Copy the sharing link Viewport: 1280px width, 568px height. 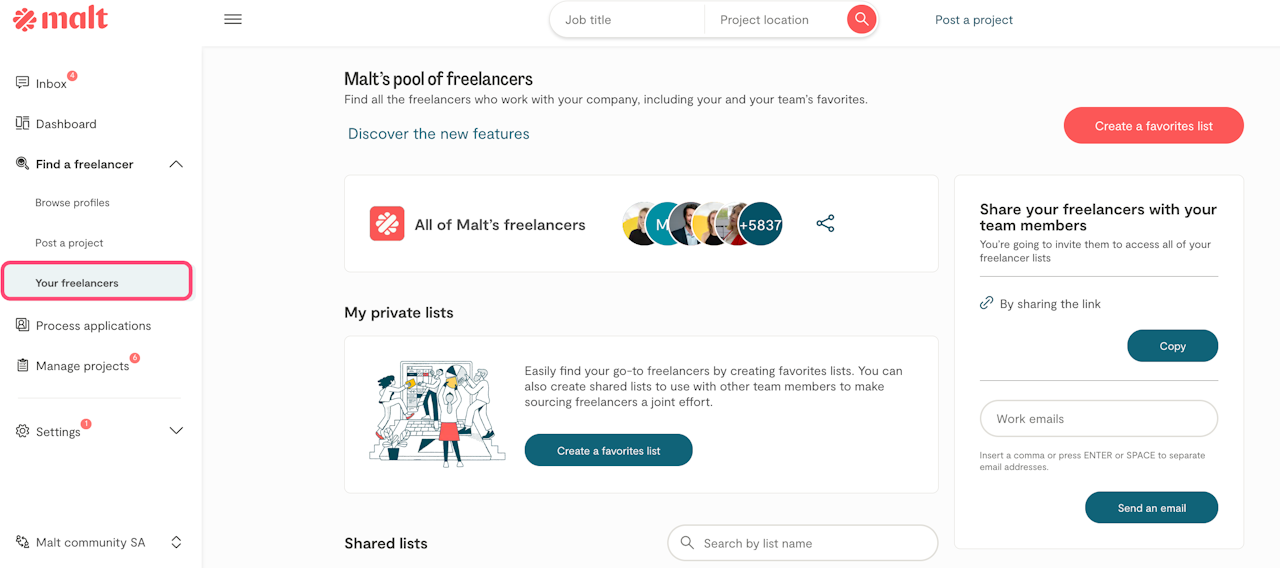coord(1172,346)
